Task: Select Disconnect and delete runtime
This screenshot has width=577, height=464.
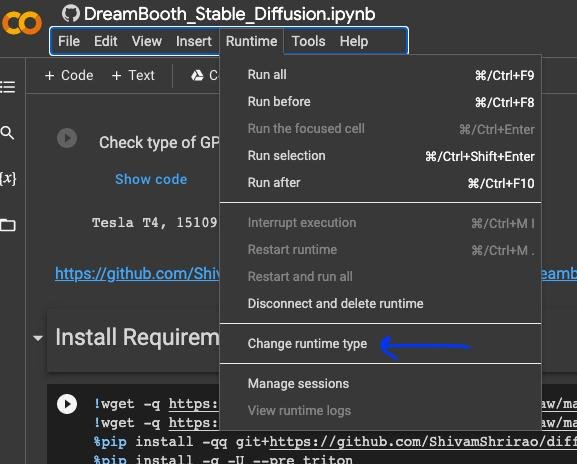Action: click(x=380, y=304)
